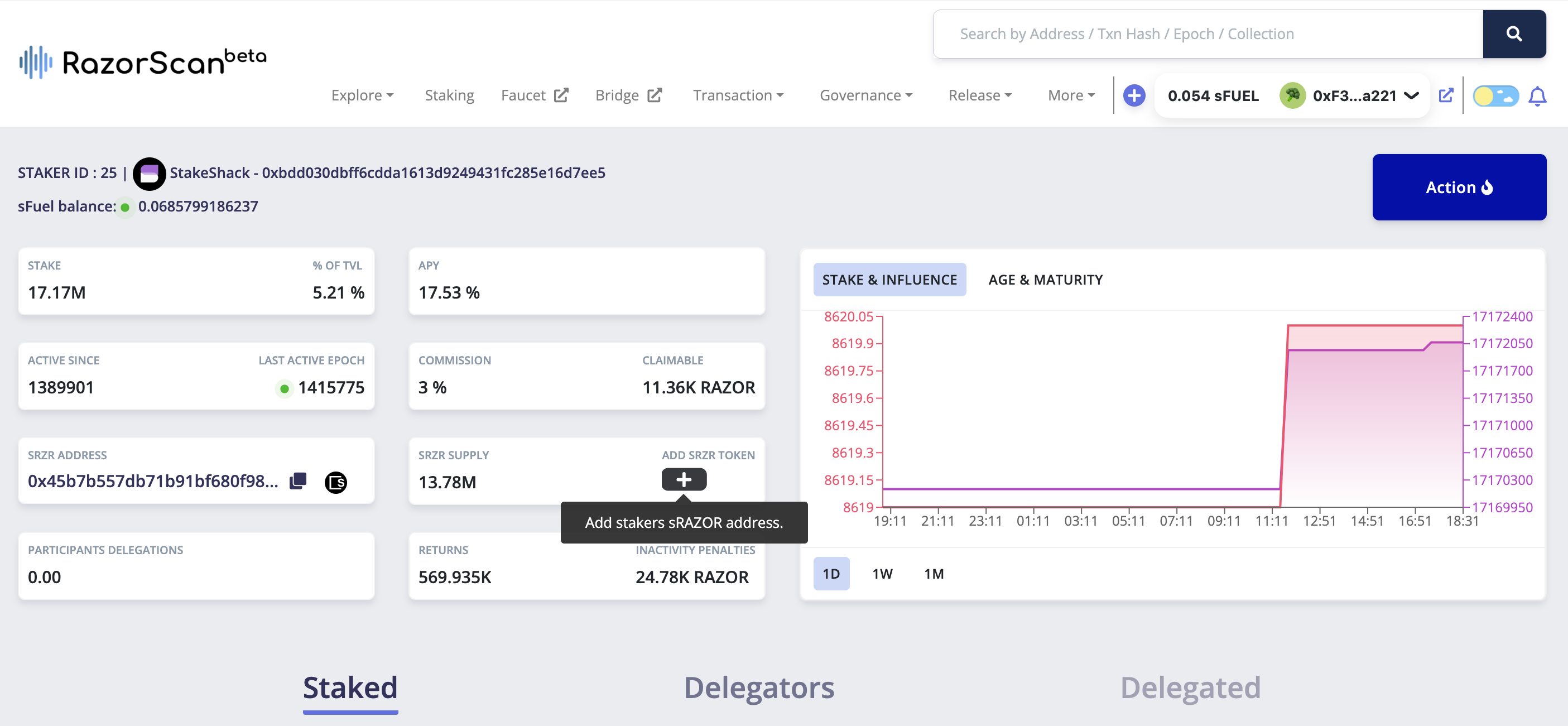Open the Governance dropdown
The image size is (1568, 726).
[x=865, y=95]
